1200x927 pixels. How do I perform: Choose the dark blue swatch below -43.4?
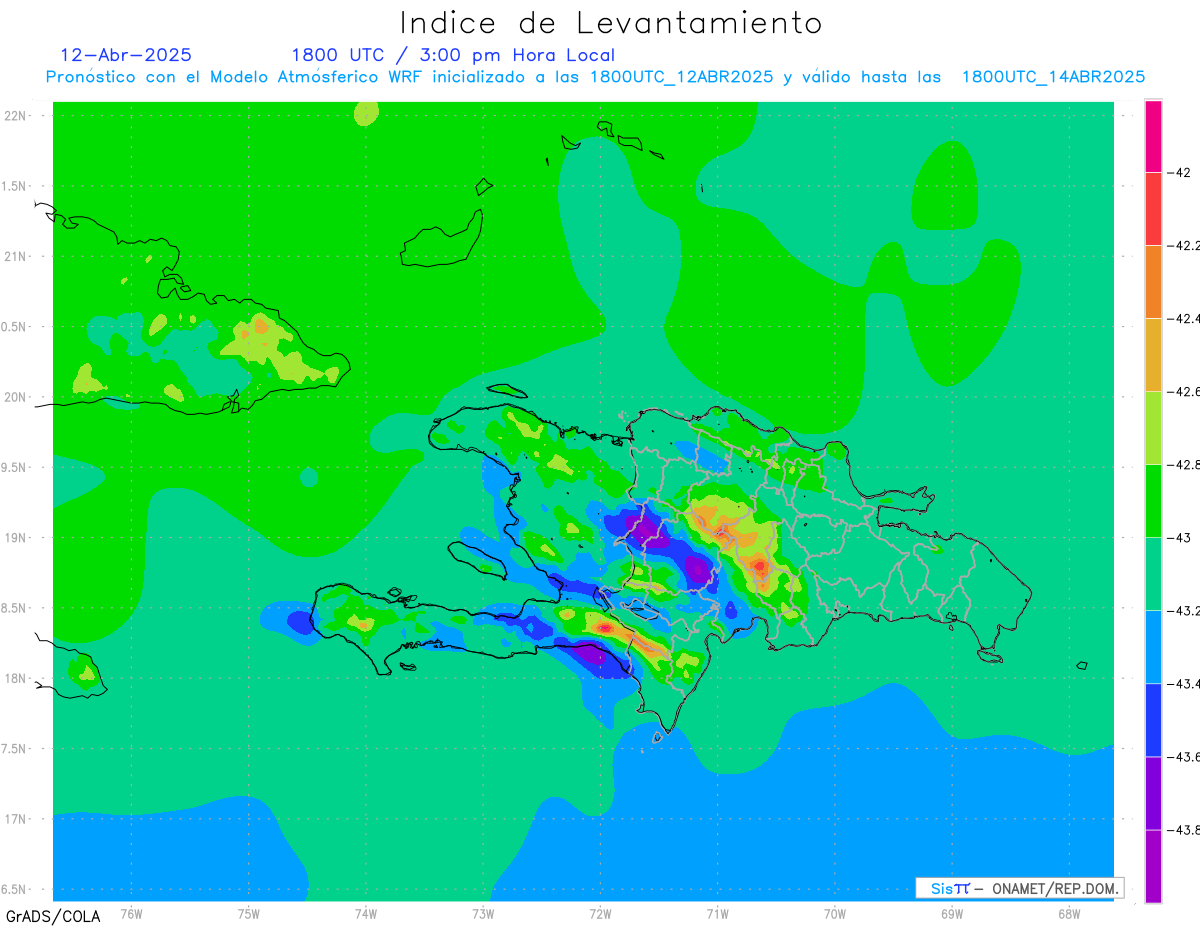coord(1153,719)
